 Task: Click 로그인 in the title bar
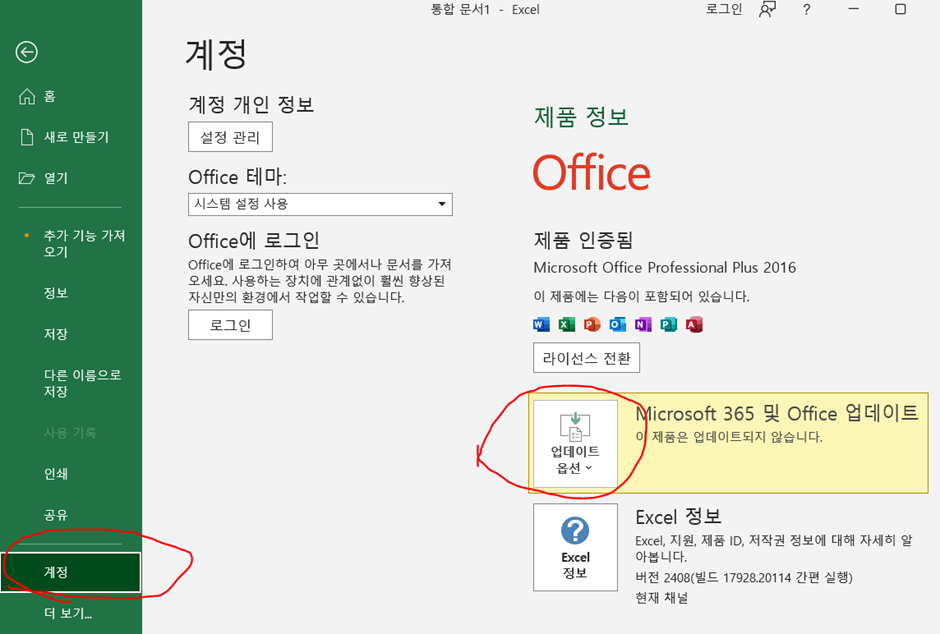point(724,10)
